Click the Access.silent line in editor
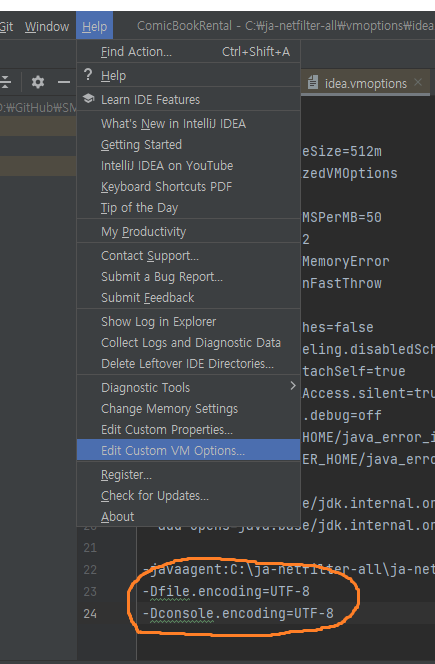 click(x=369, y=393)
